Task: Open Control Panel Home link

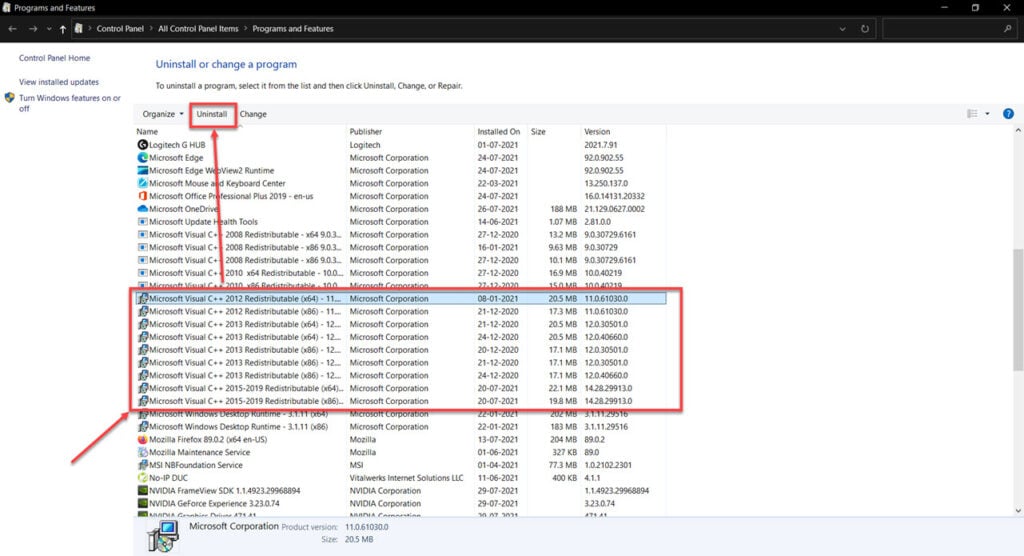Action: [x=54, y=58]
